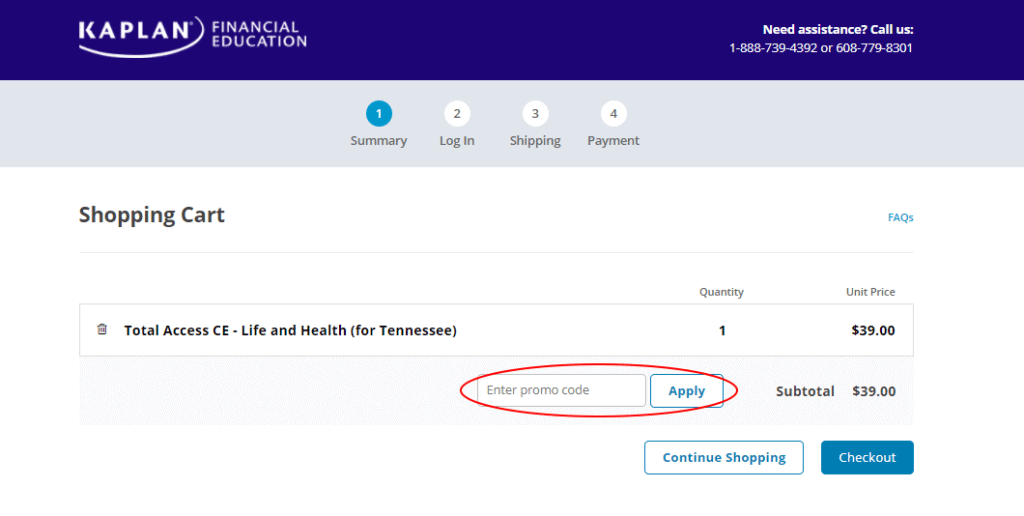
Task: Click the 1-888-739-4392 phone number
Action: click(773, 48)
